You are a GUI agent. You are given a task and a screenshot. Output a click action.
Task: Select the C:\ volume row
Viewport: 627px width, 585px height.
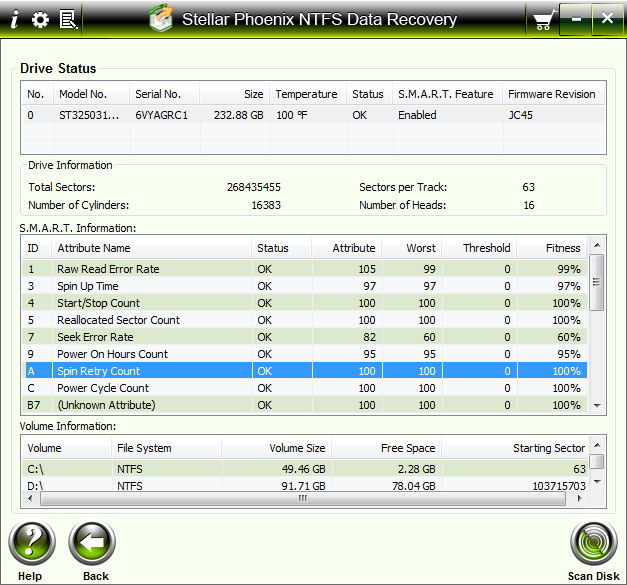(x=304, y=469)
